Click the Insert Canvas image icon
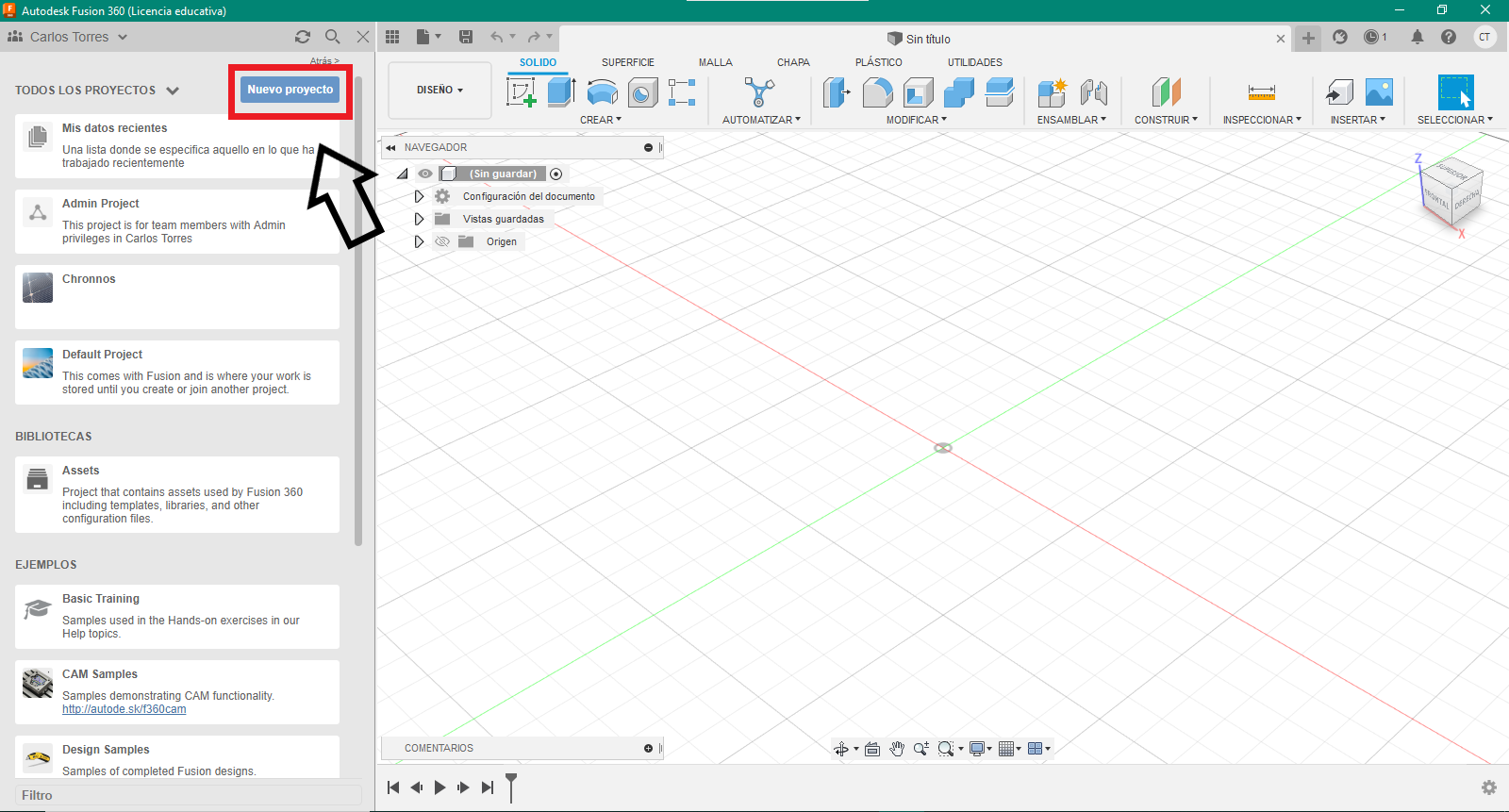 1379,92
